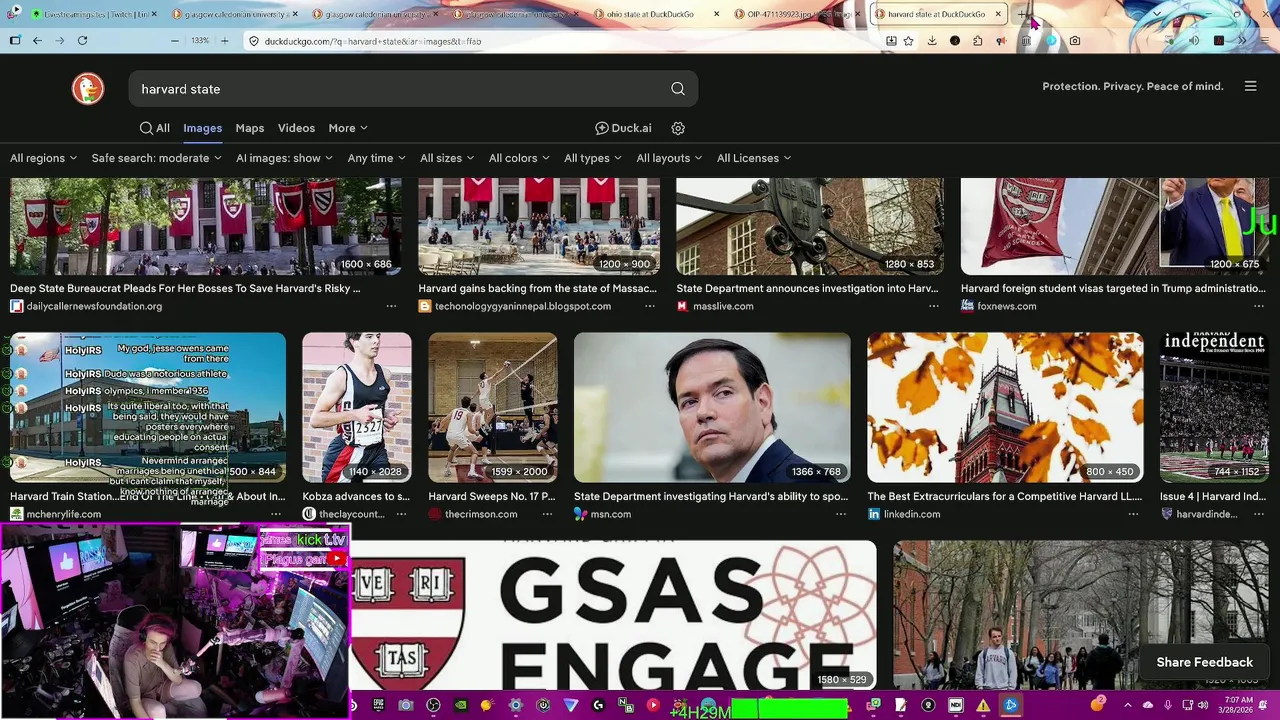Screen dimensions: 1280x720
Task: Open the All types filter dropdown
Action: [x=593, y=158]
